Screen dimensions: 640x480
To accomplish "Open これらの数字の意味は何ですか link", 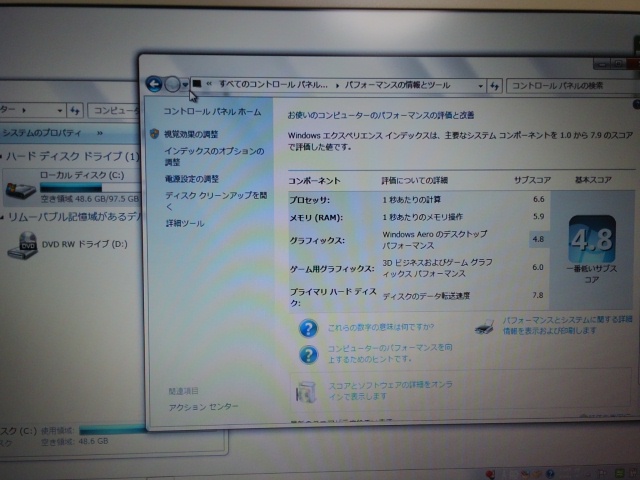I will coord(381,327).
